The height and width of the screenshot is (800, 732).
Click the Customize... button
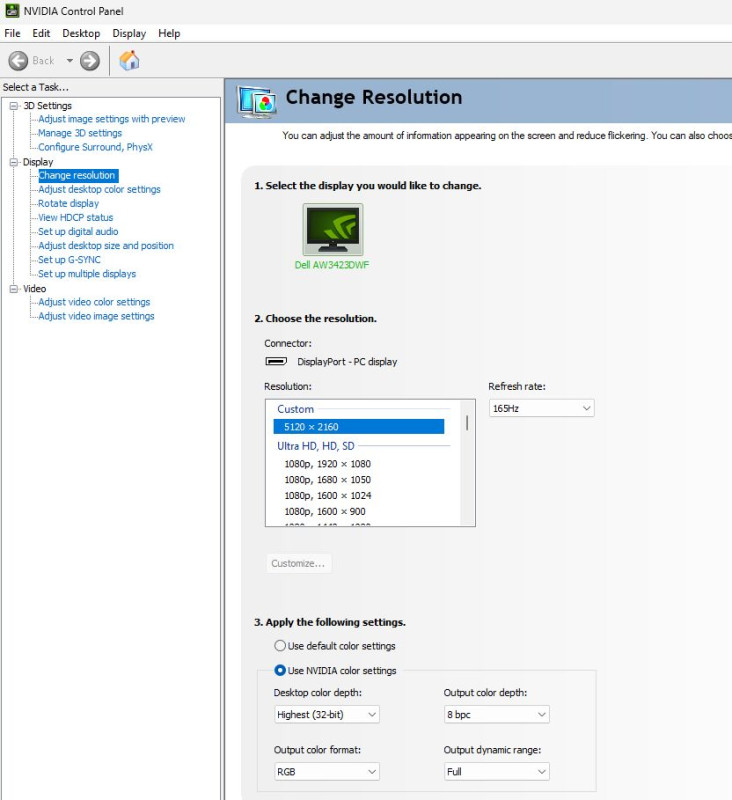[298, 563]
